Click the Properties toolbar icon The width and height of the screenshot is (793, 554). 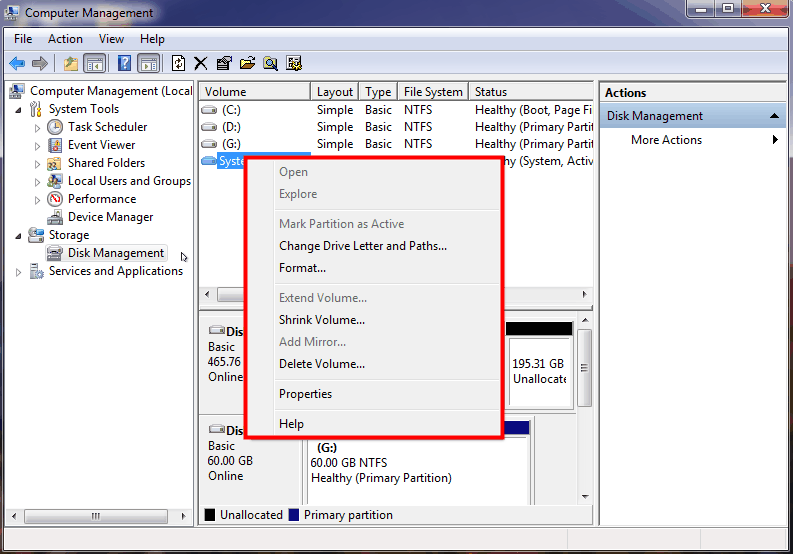point(224,63)
